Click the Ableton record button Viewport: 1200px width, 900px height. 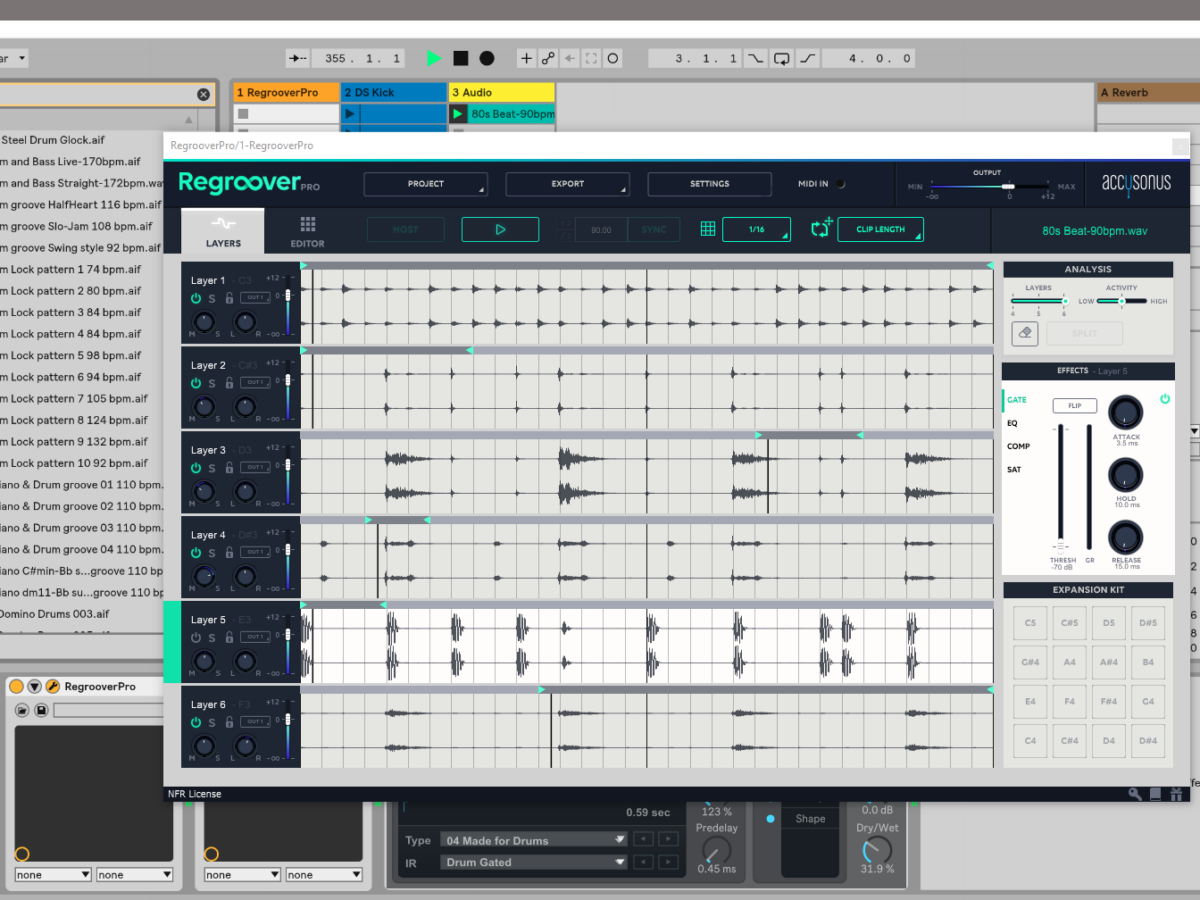[x=487, y=59]
